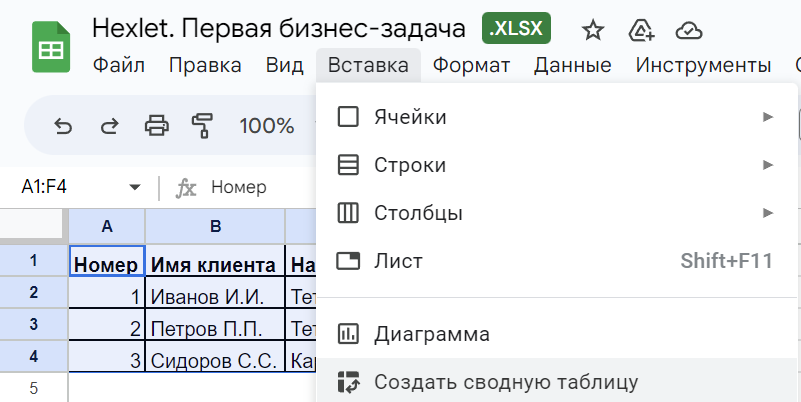Print the spreadsheet
The image size is (801, 402).
156,126
